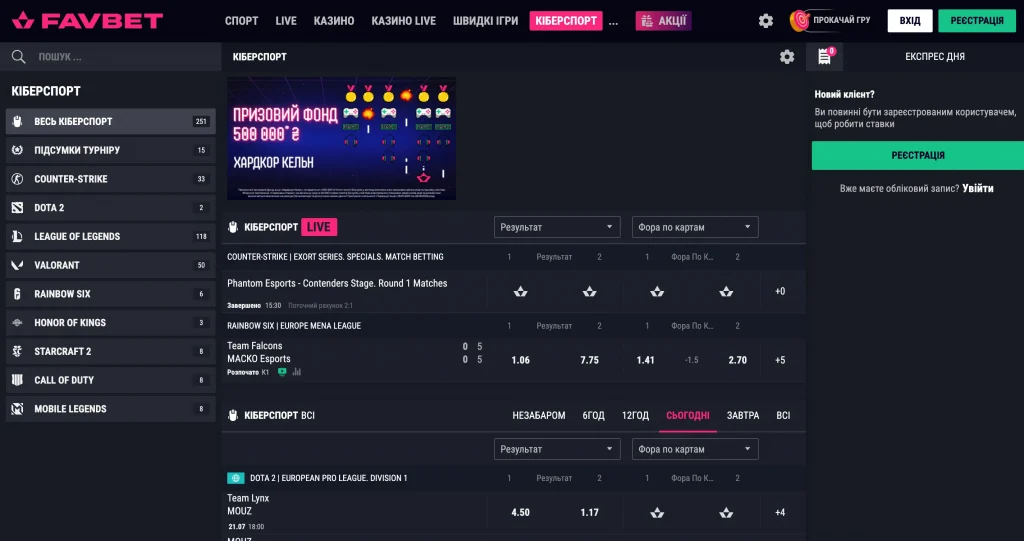Open the Швидкі ігри menu
This screenshot has width=1024, height=541.
click(x=486, y=21)
